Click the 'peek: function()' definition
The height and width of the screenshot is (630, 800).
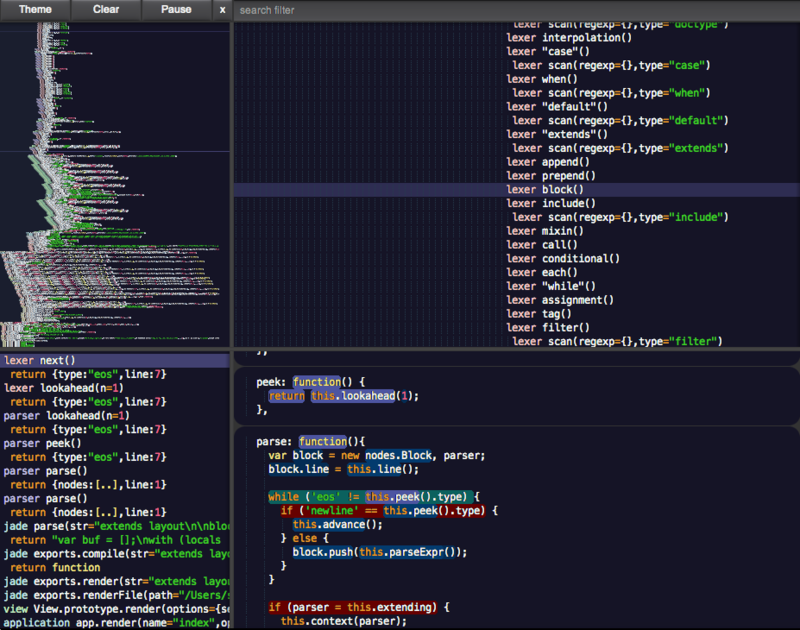click(x=311, y=382)
